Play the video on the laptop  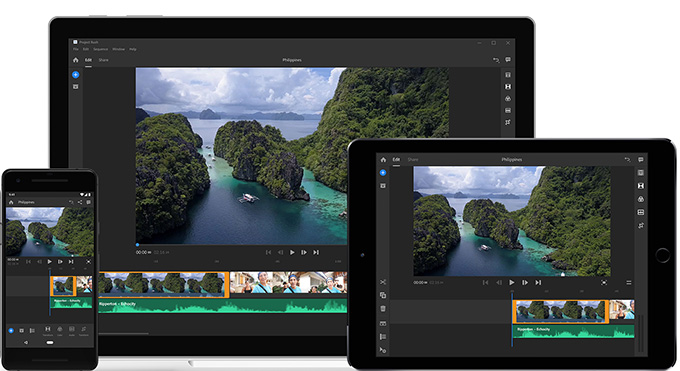coord(292,252)
